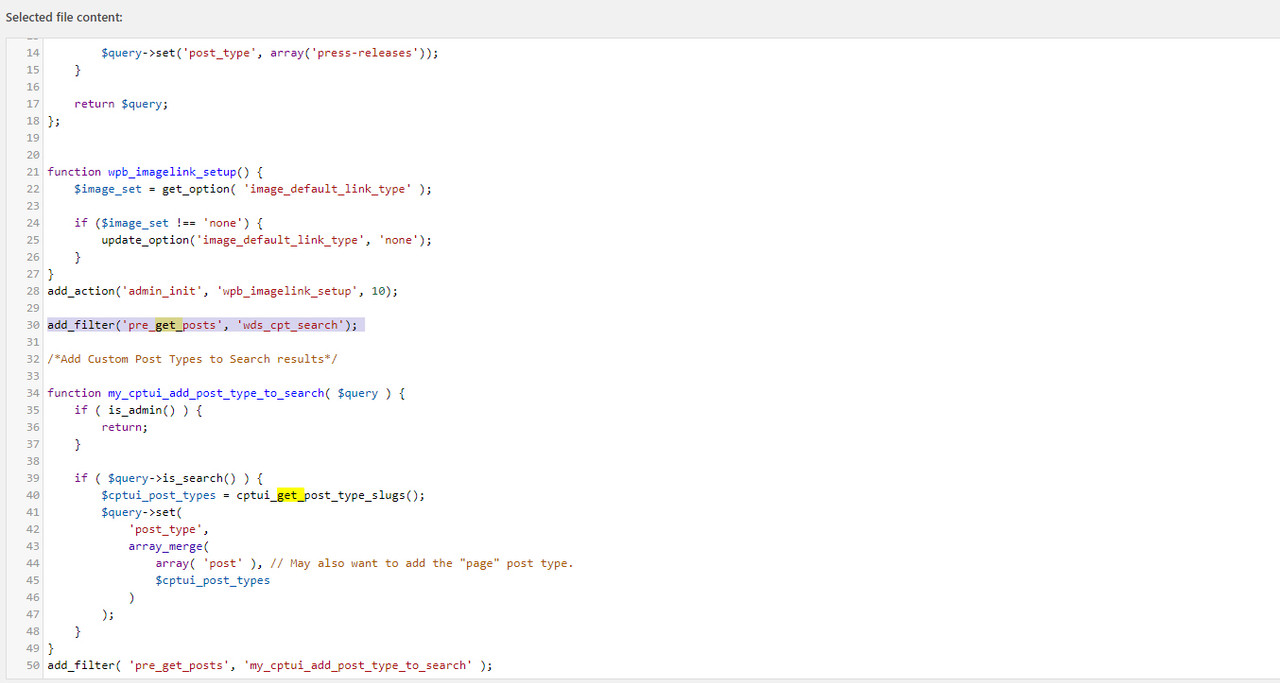Click function name wpb_imagelink_setup on line 21
This screenshot has height=683, width=1280.
172,171
